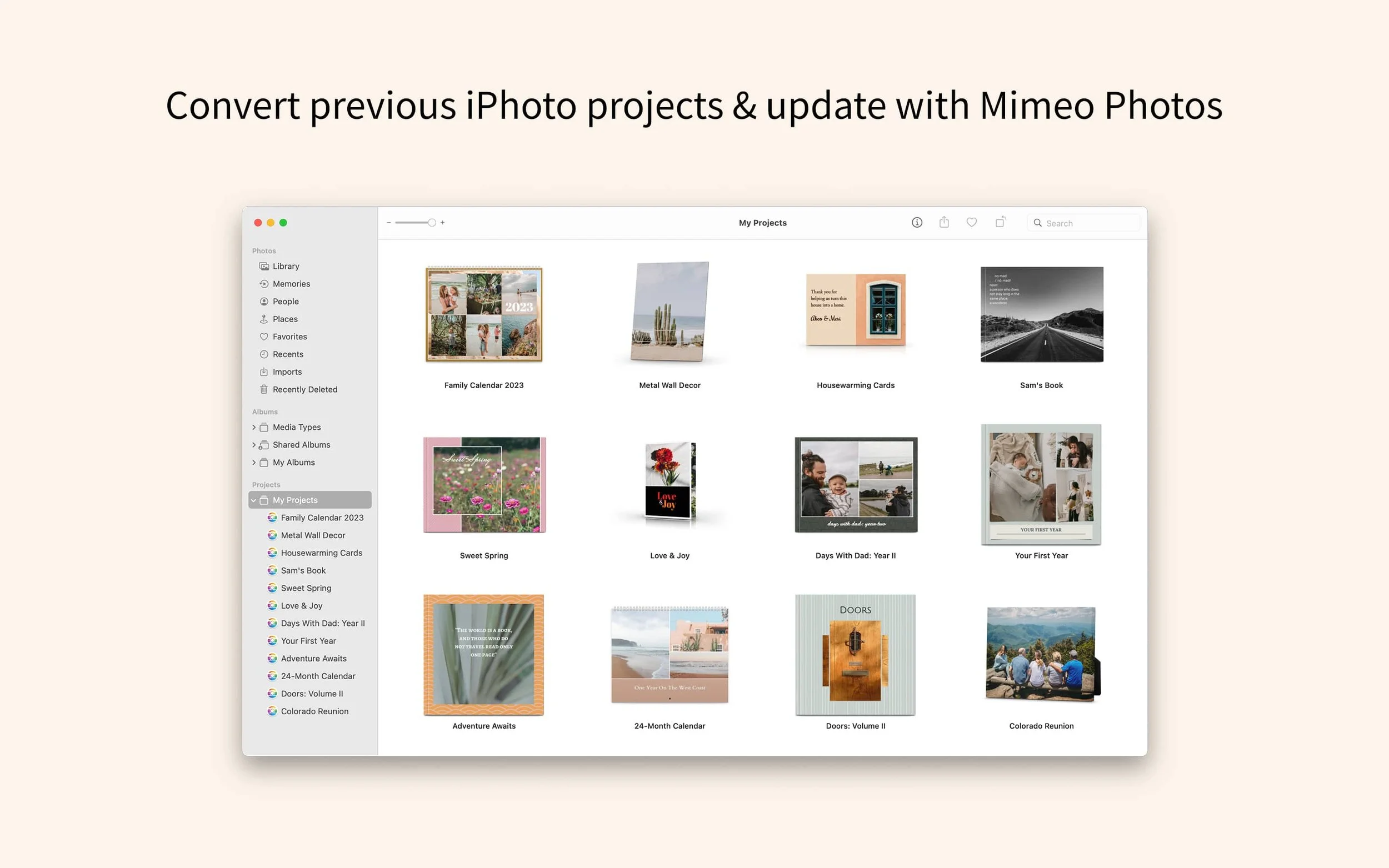The width and height of the screenshot is (1389, 868).
Task: Click Your First Year project icon in sidebar
Action: tap(272, 641)
